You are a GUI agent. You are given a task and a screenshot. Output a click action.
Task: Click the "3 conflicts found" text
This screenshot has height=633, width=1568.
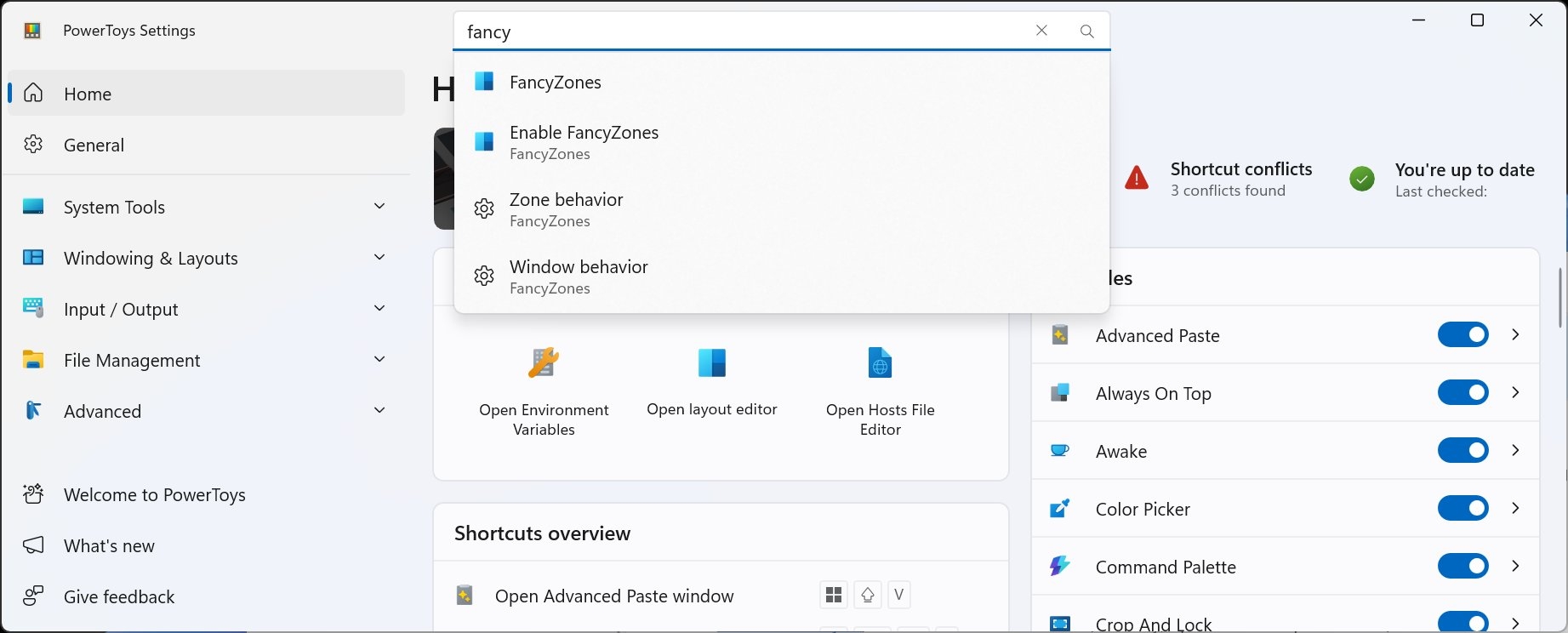pyautogui.click(x=1228, y=191)
